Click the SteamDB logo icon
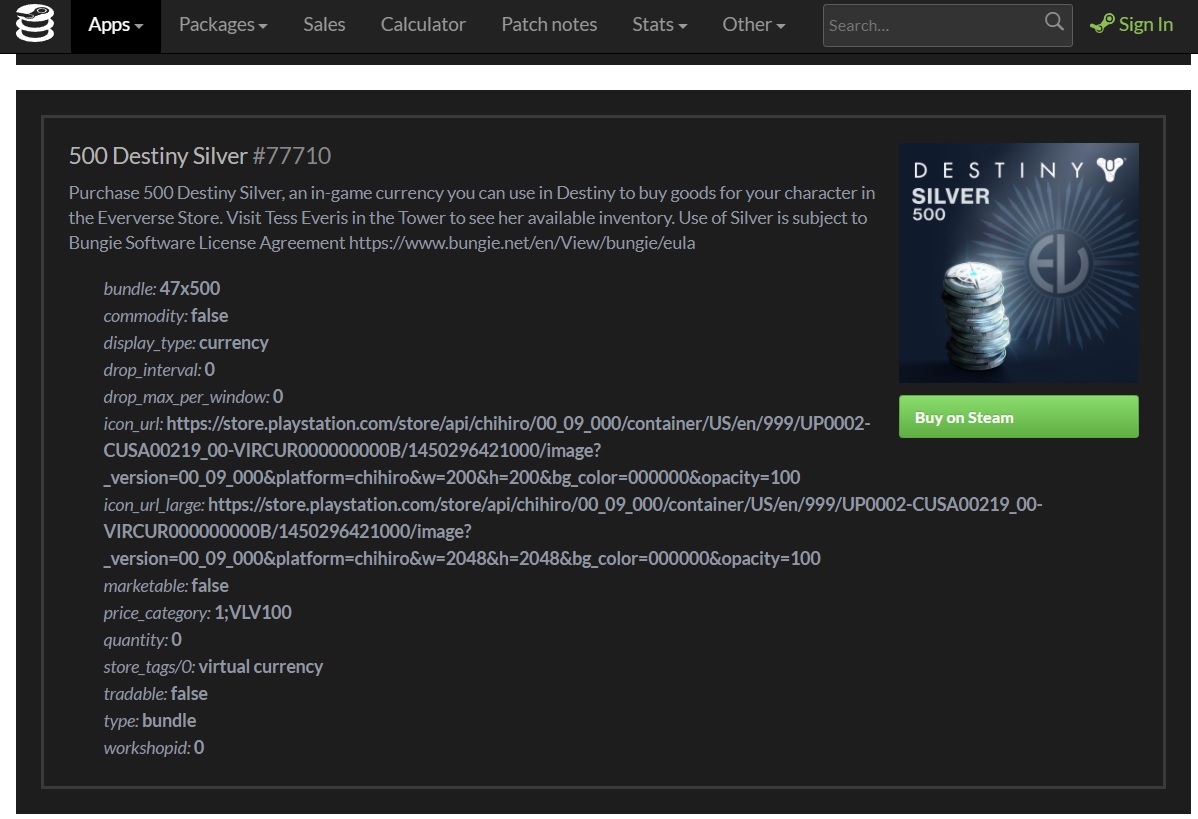The width and height of the screenshot is (1198, 819). 35,25
